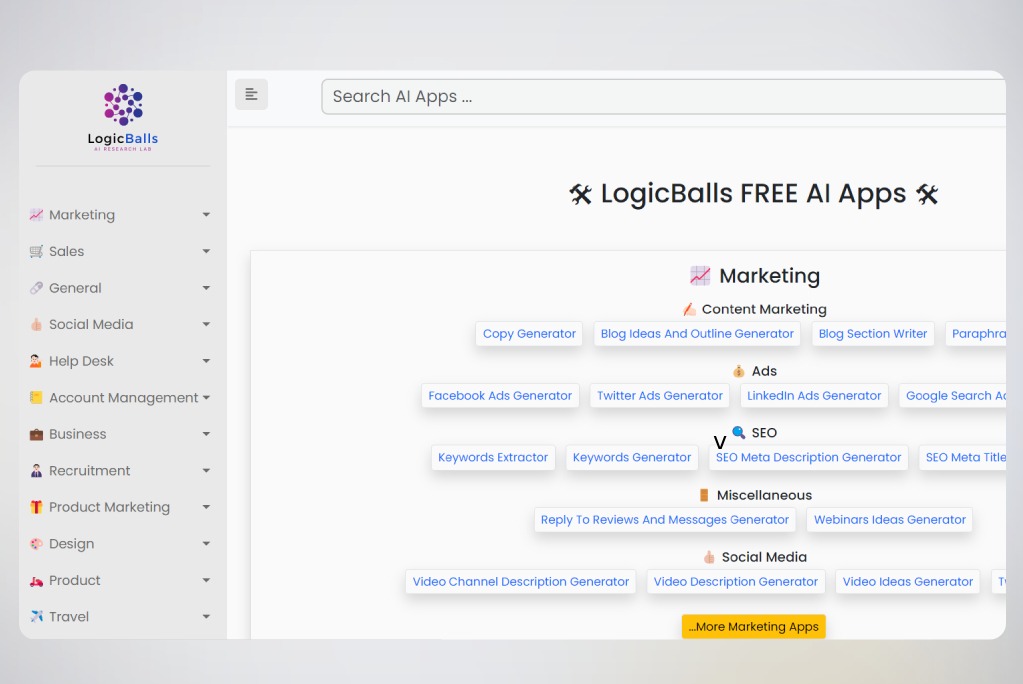Open the Help Desk sidebar menu item

[121, 361]
